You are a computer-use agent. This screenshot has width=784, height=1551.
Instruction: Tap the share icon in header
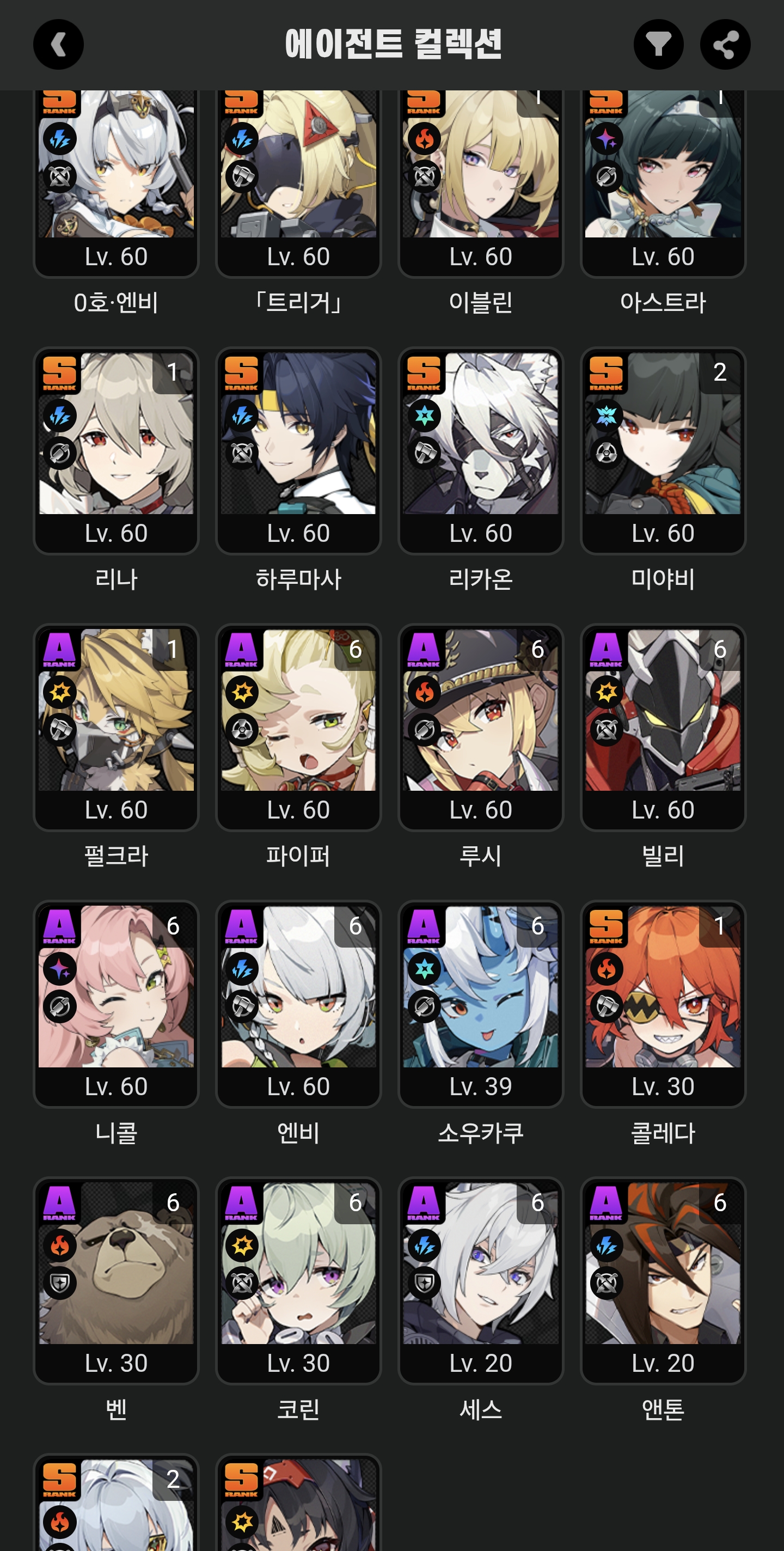pos(725,45)
